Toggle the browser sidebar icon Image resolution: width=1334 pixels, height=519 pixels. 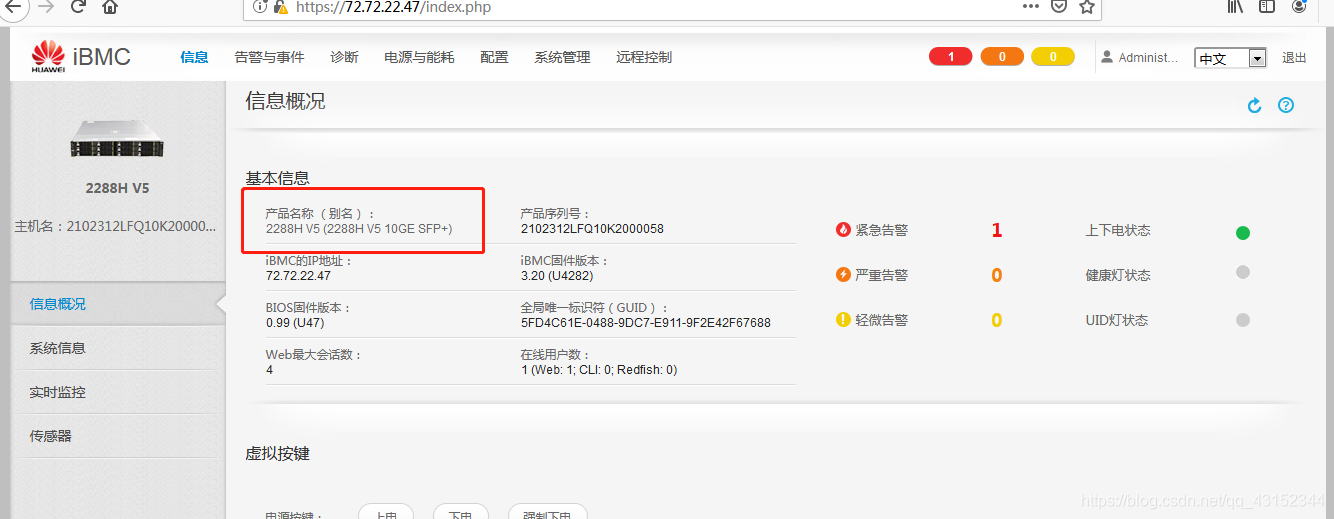pos(1267,7)
